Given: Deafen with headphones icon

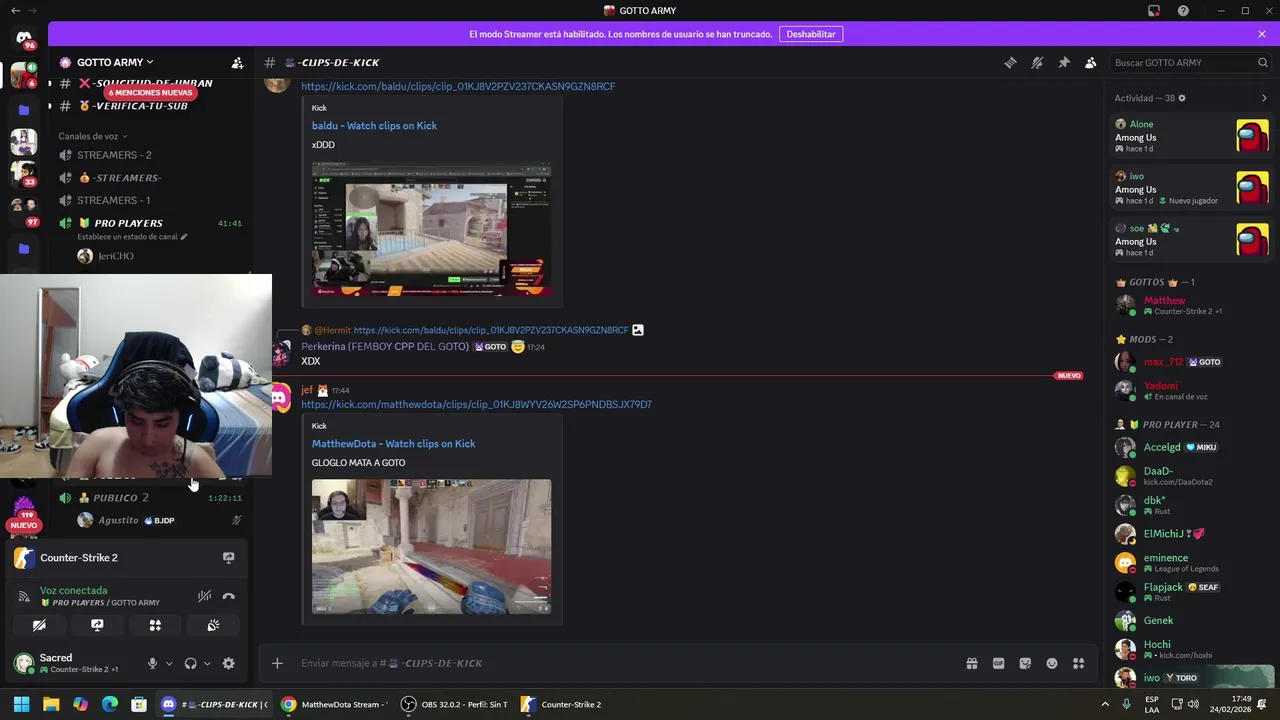Looking at the screenshot, I should [191, 663].
